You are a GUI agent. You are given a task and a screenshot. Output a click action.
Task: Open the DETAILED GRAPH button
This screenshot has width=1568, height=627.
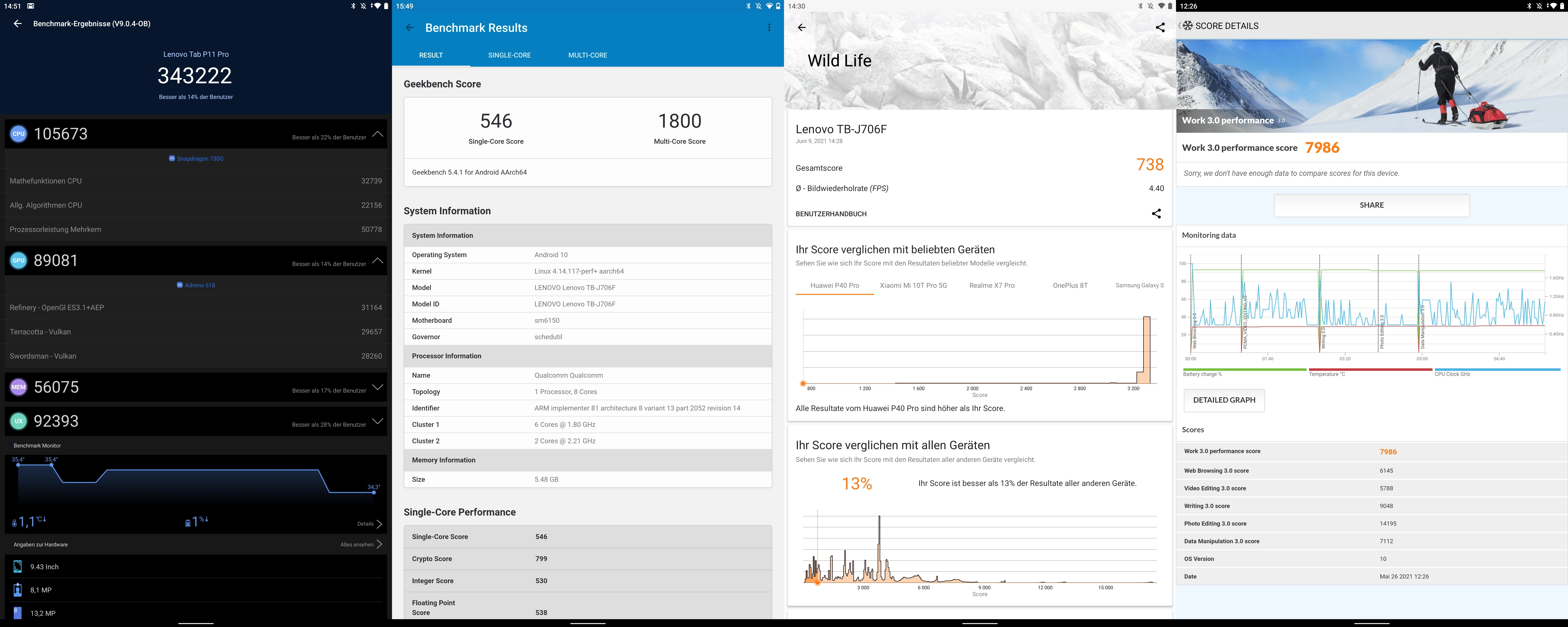click(x=1224, y=400)
